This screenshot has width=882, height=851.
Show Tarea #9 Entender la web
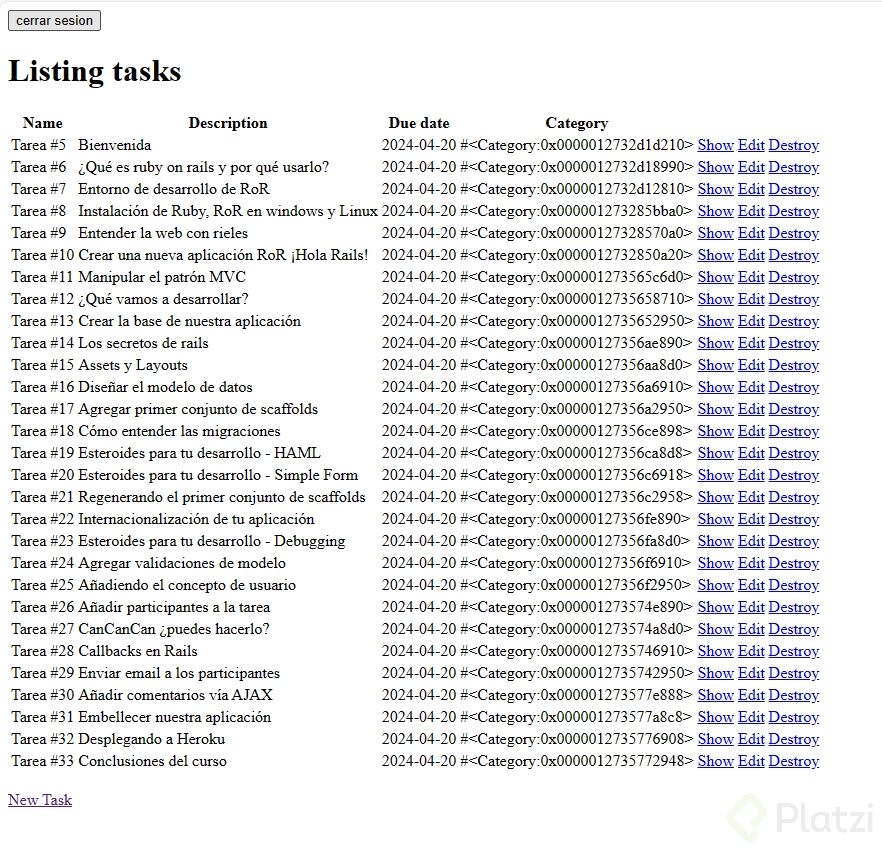(715, 233)
